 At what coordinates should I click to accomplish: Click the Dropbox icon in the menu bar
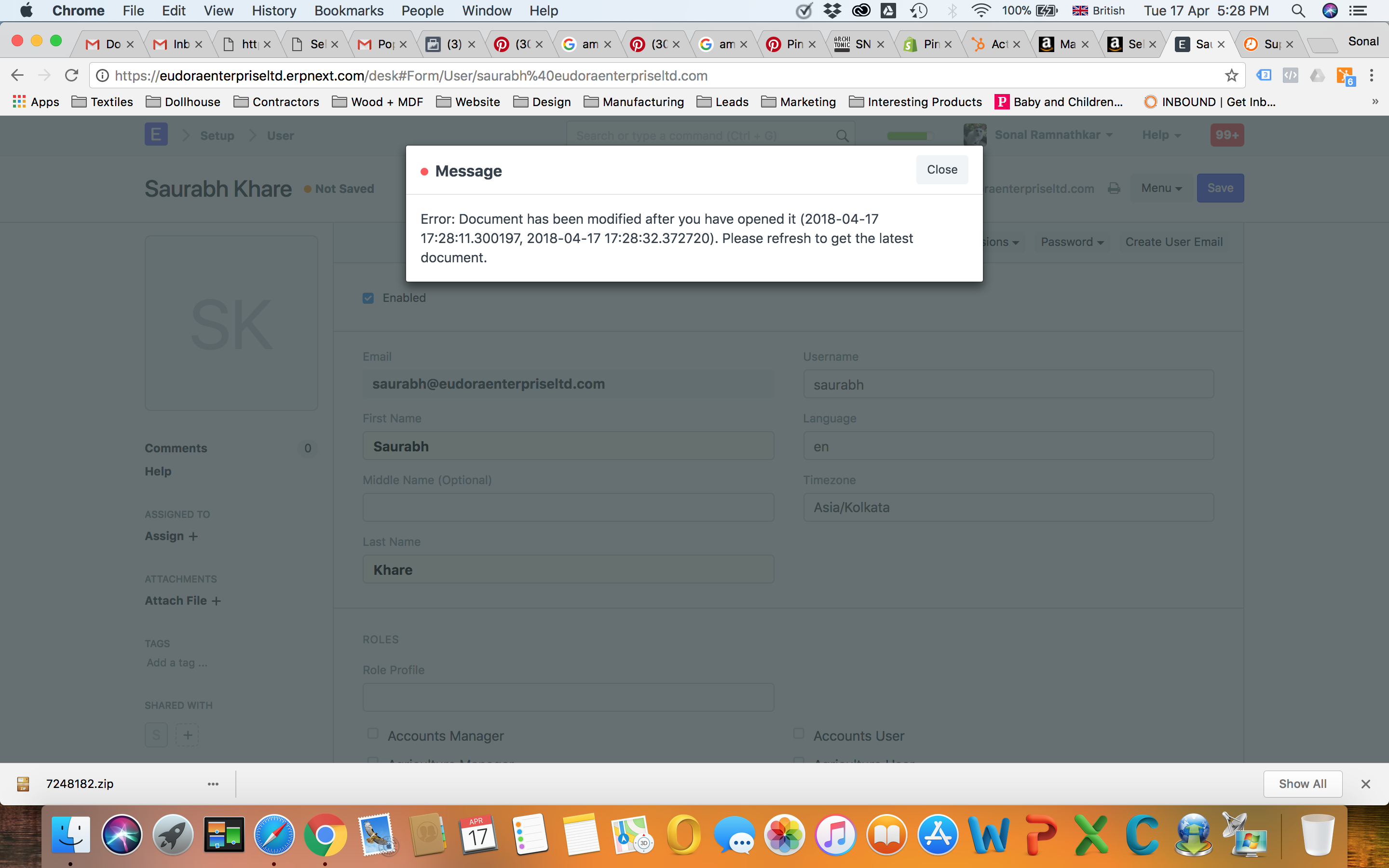pyautogui.click(x=831, y=10)
